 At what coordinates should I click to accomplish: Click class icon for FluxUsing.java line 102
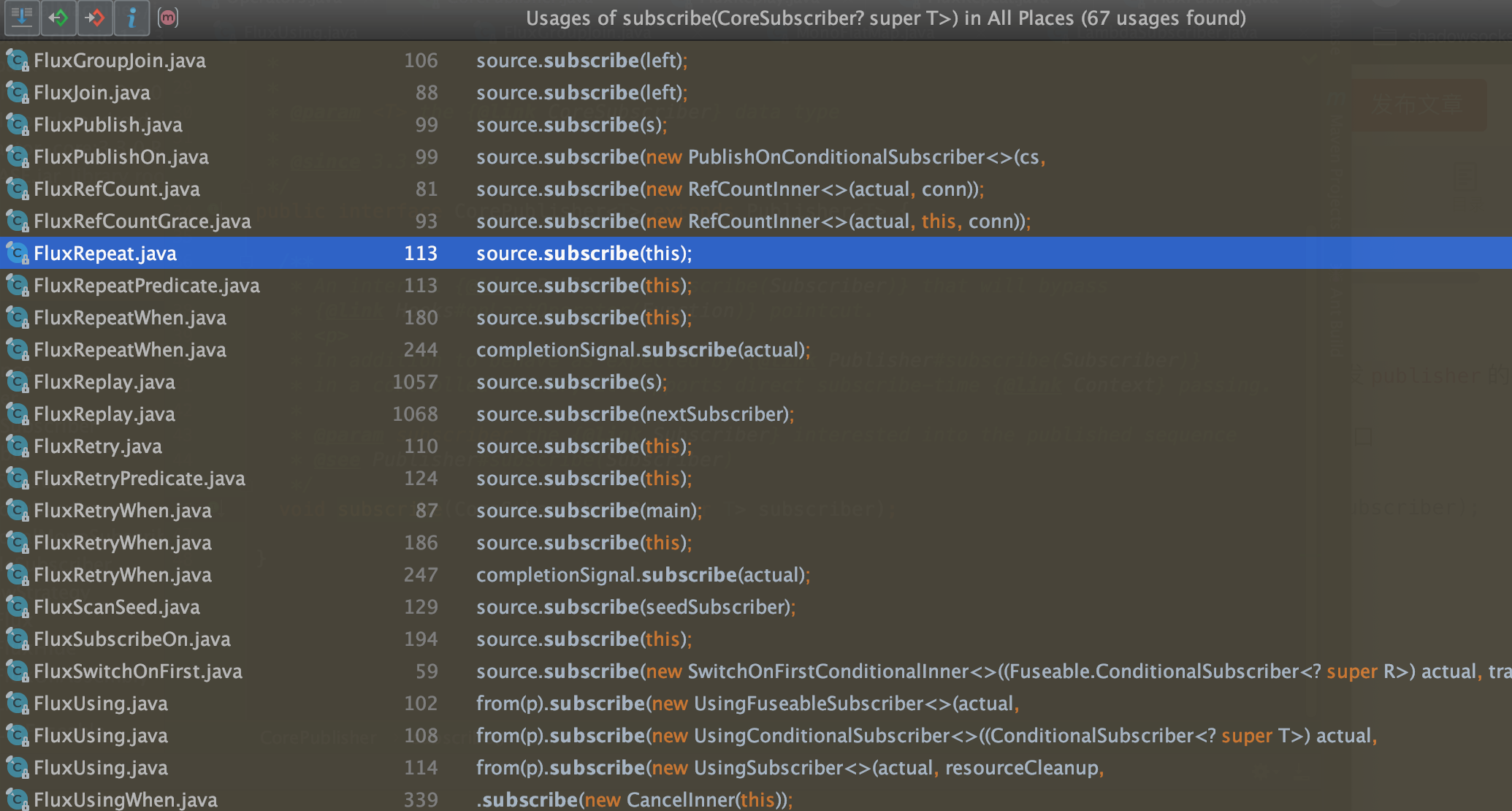coord(18,704)
